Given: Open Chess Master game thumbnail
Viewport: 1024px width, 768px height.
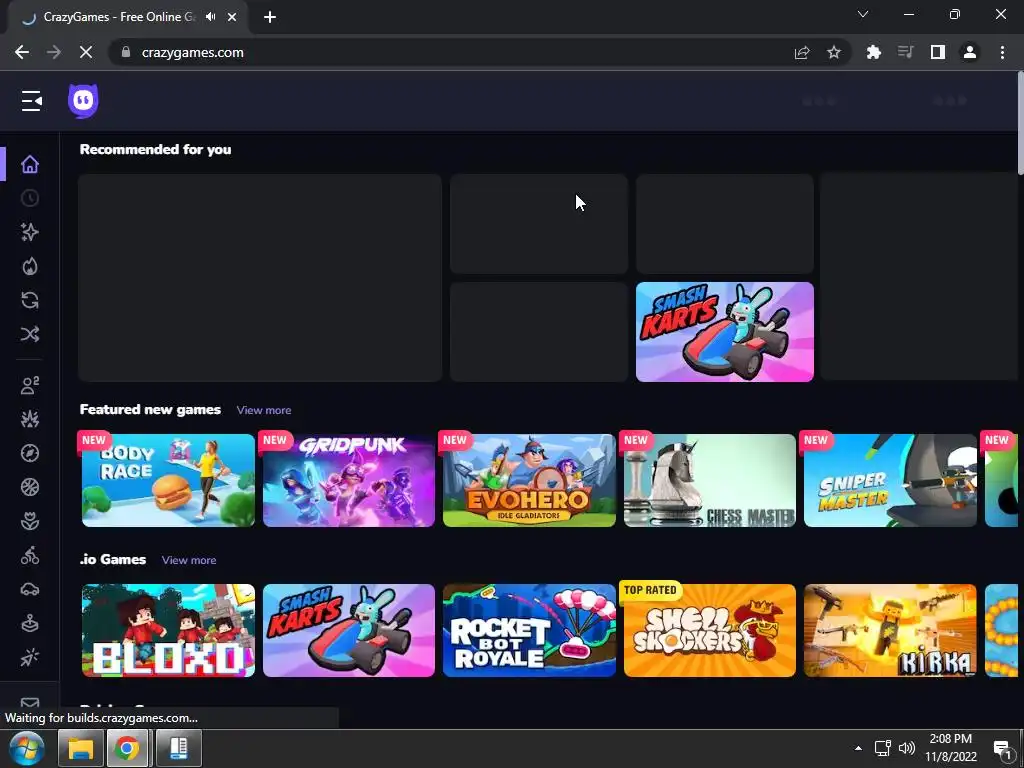Looking at the screenshot, I should [710, 480].
